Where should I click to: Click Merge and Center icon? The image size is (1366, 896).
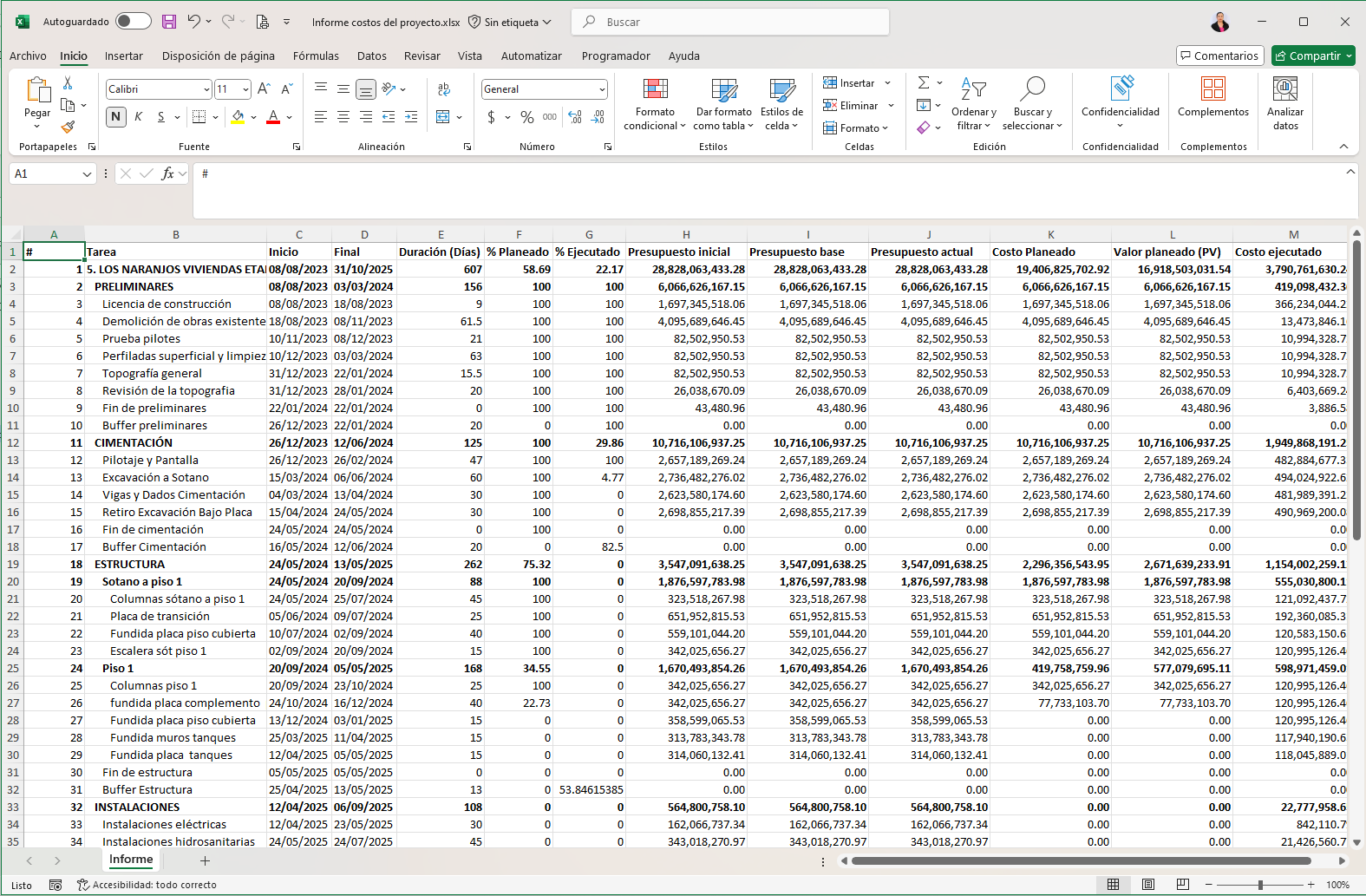point(443,116)
